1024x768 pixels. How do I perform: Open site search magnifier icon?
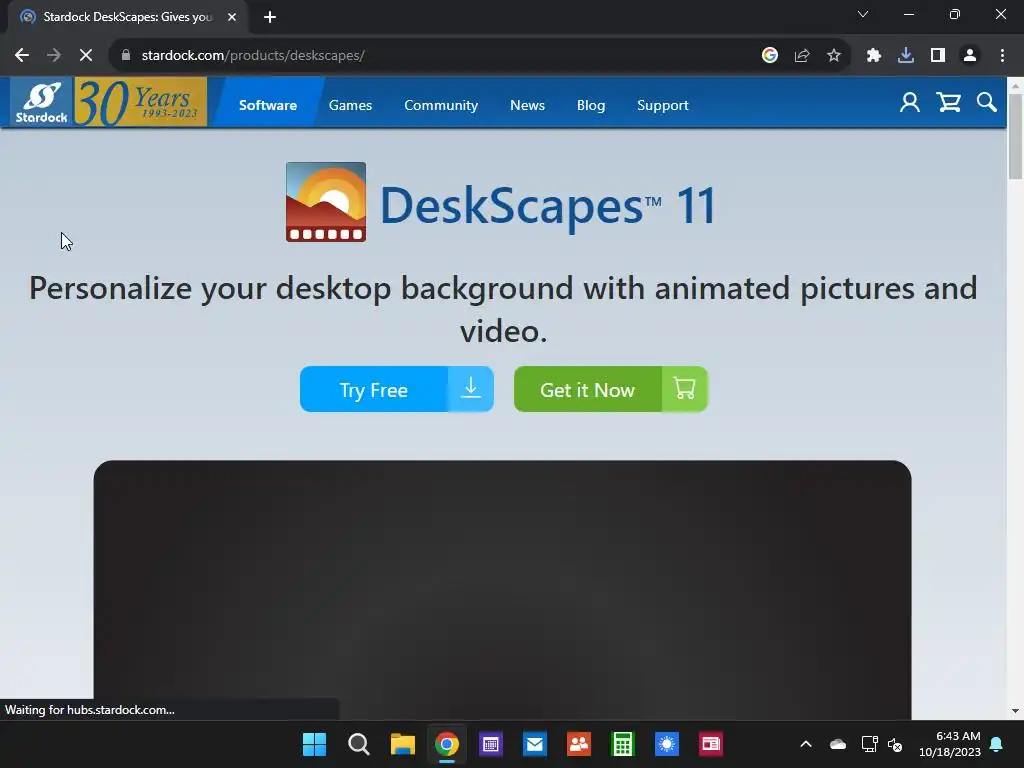[986, 103]
